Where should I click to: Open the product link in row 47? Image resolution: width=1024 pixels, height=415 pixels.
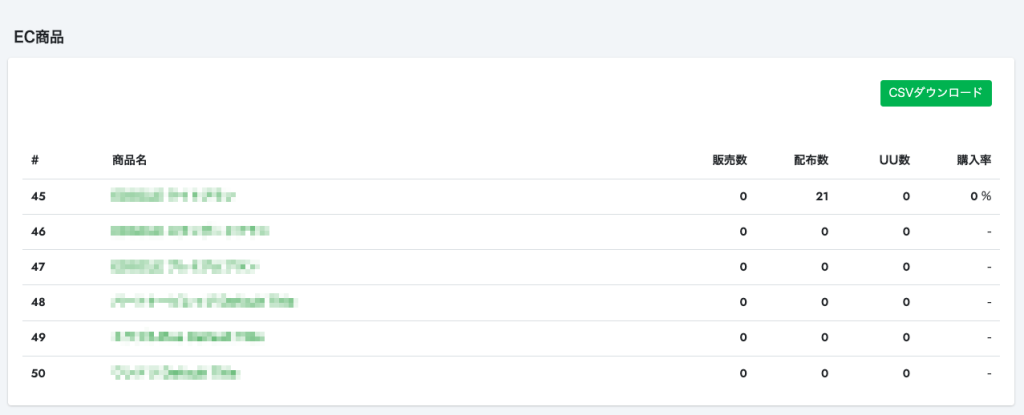[185, 267]
